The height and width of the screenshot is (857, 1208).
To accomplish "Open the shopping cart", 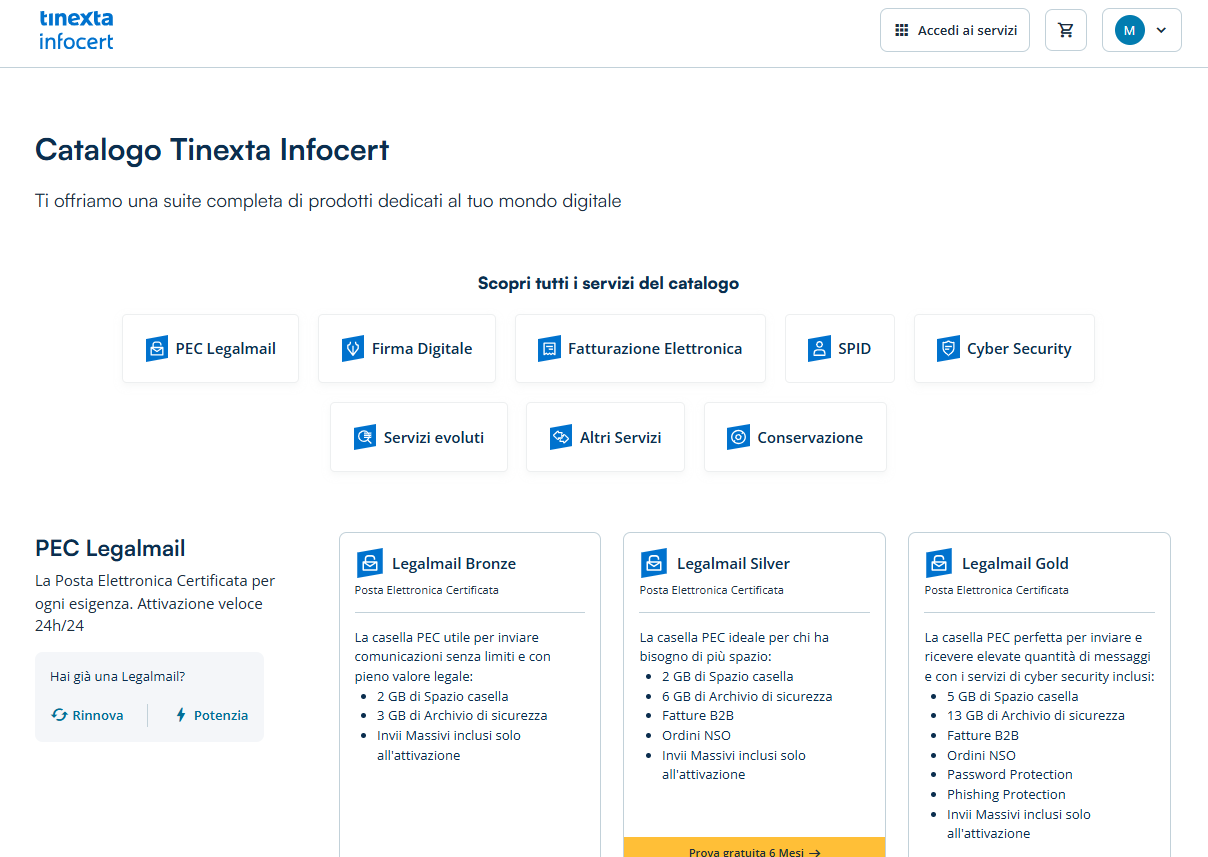I will tap(1066, 30).
